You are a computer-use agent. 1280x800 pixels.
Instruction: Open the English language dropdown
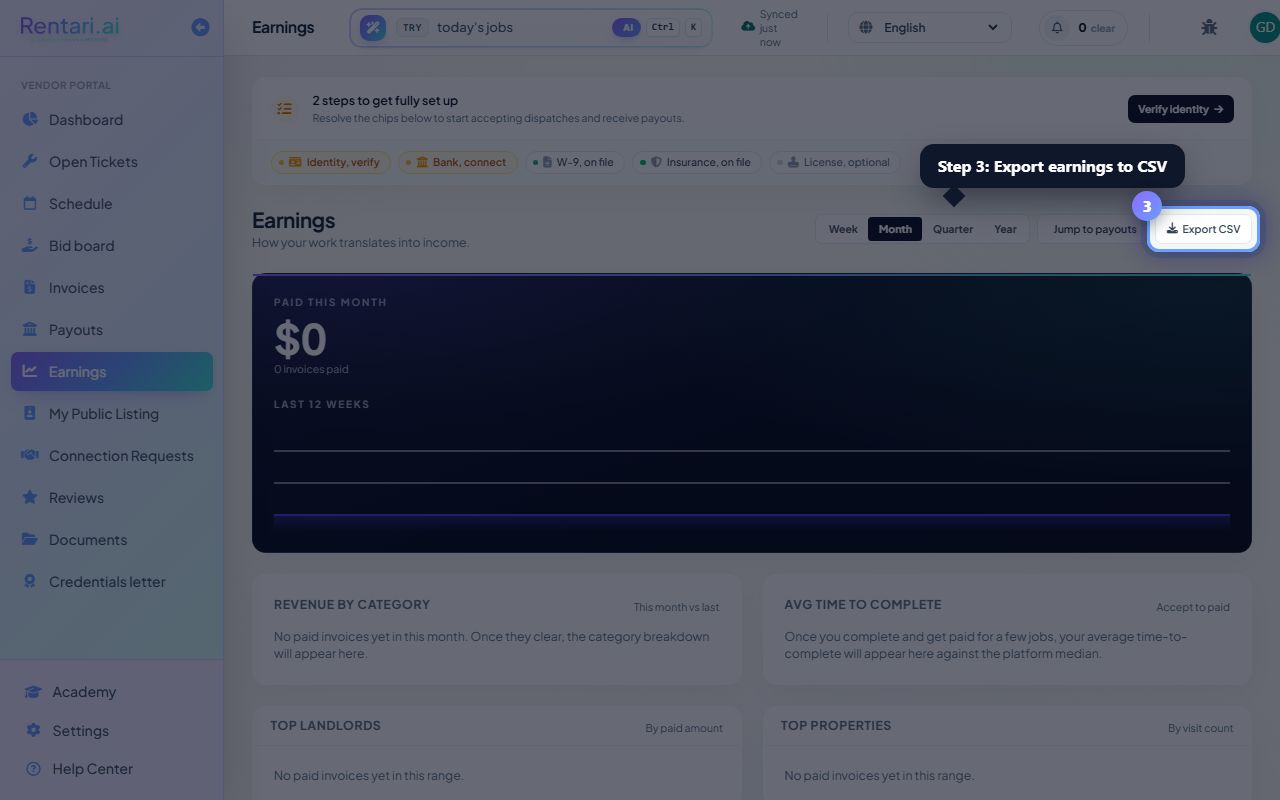(929, 27)
